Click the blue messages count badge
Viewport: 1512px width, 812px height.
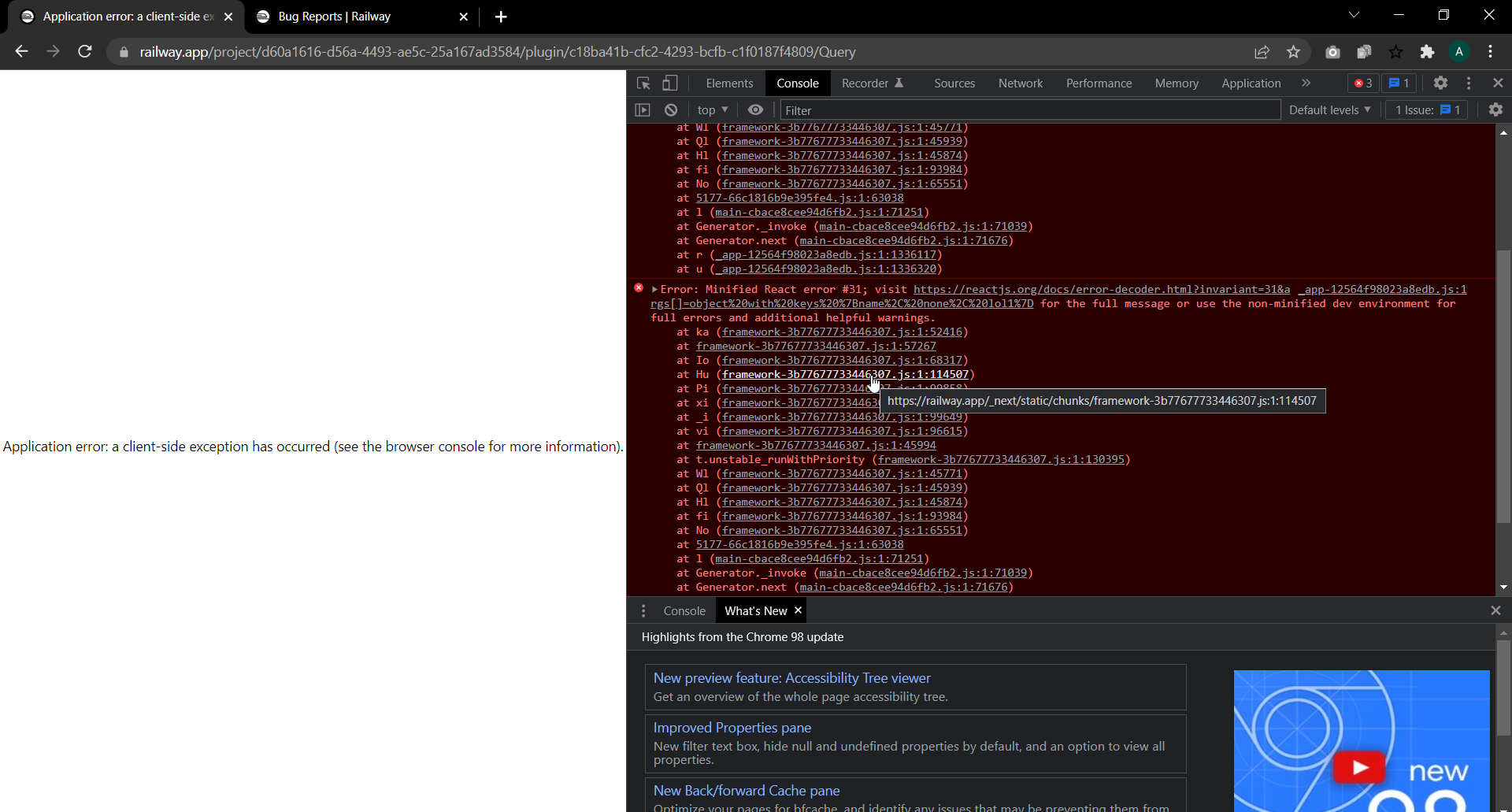click(x=1399, y=83)
